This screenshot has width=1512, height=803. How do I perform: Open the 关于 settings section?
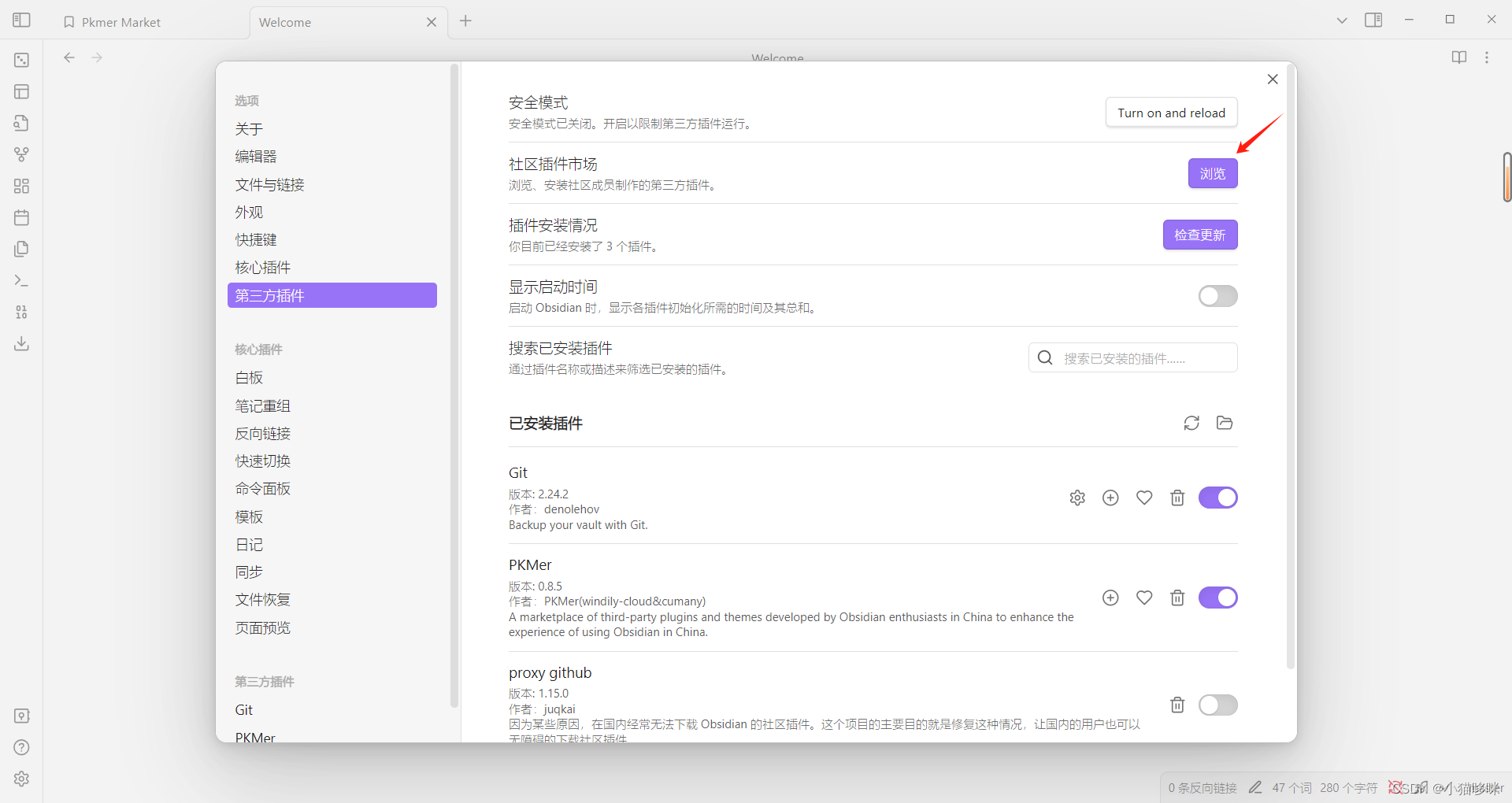[332, 129]
